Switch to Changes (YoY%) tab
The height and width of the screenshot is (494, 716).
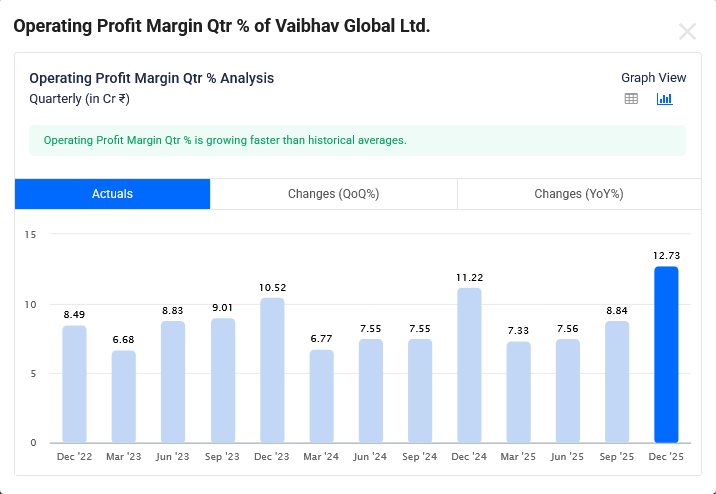click(x=578, y=194)
